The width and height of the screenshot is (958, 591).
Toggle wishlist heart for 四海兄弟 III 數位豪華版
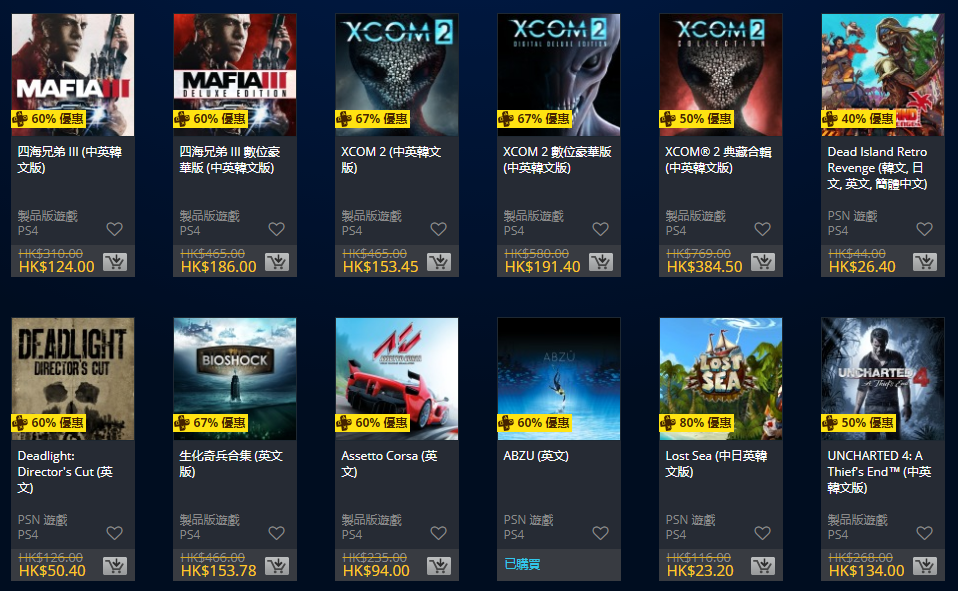point(277,229)
